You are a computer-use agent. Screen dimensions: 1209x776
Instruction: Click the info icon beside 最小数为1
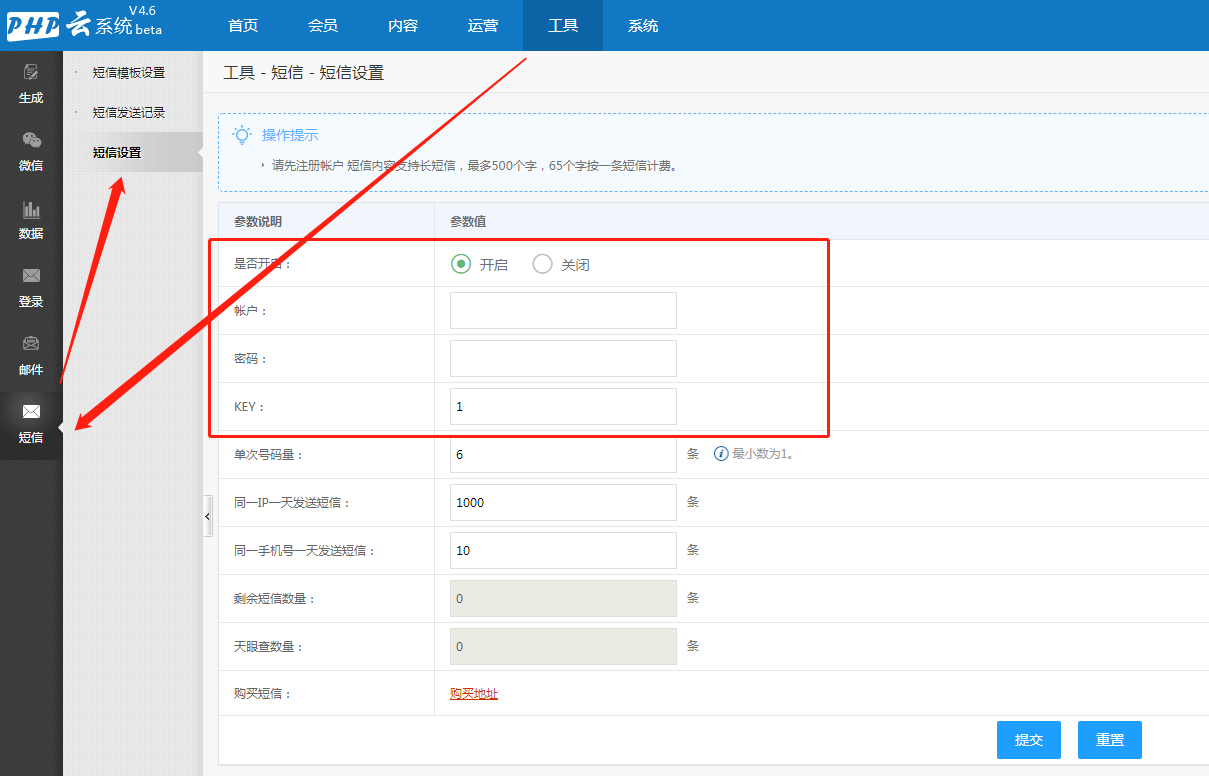pos(720,454)
